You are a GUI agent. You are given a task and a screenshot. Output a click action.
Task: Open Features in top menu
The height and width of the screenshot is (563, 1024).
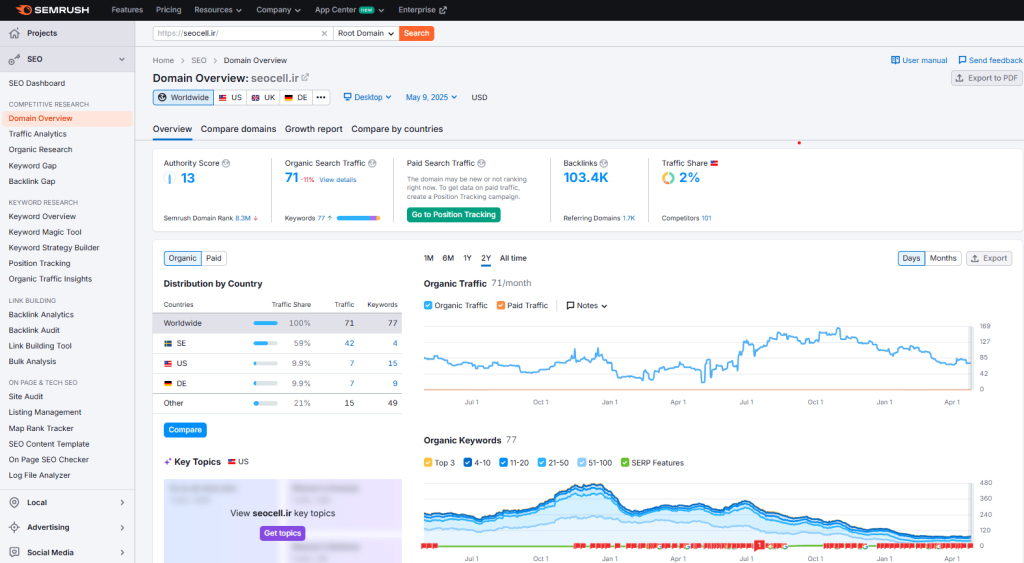[x=127, y=10]
